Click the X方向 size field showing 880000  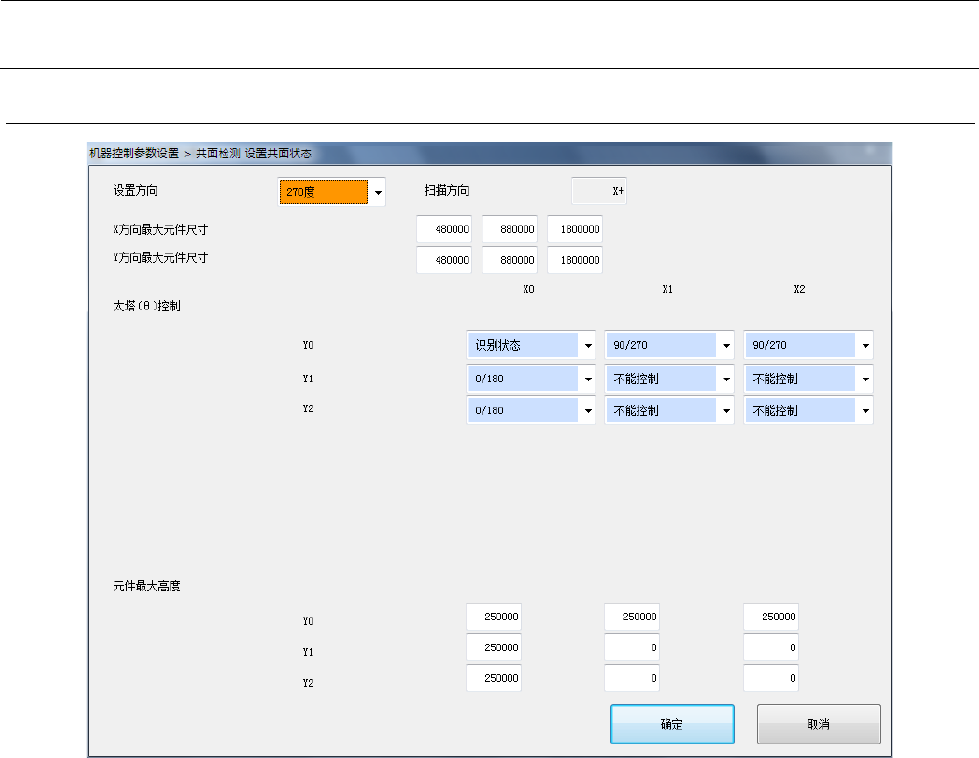point(510,229)
